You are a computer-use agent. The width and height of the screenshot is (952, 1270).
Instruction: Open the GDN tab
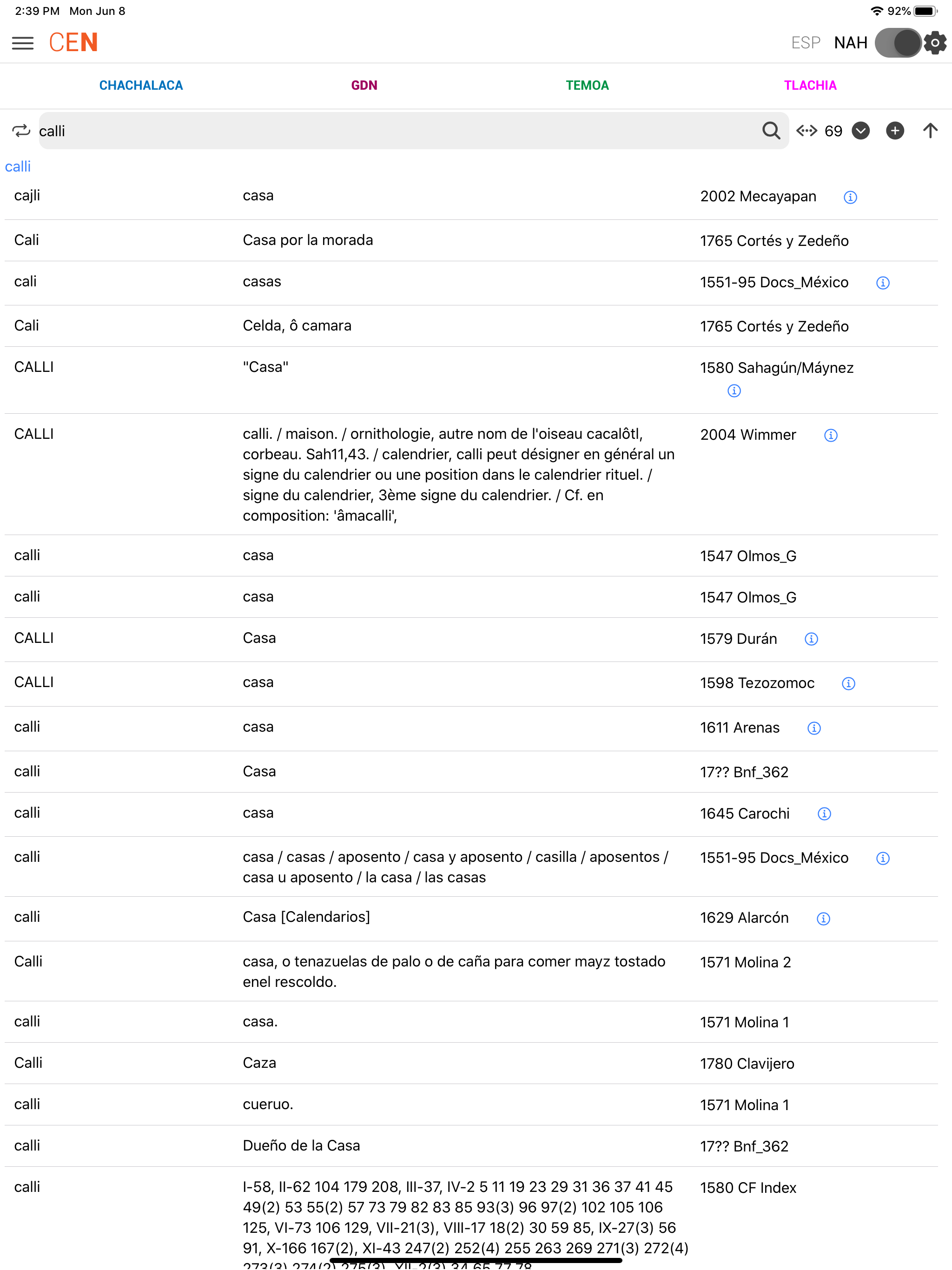coord(364,86)
